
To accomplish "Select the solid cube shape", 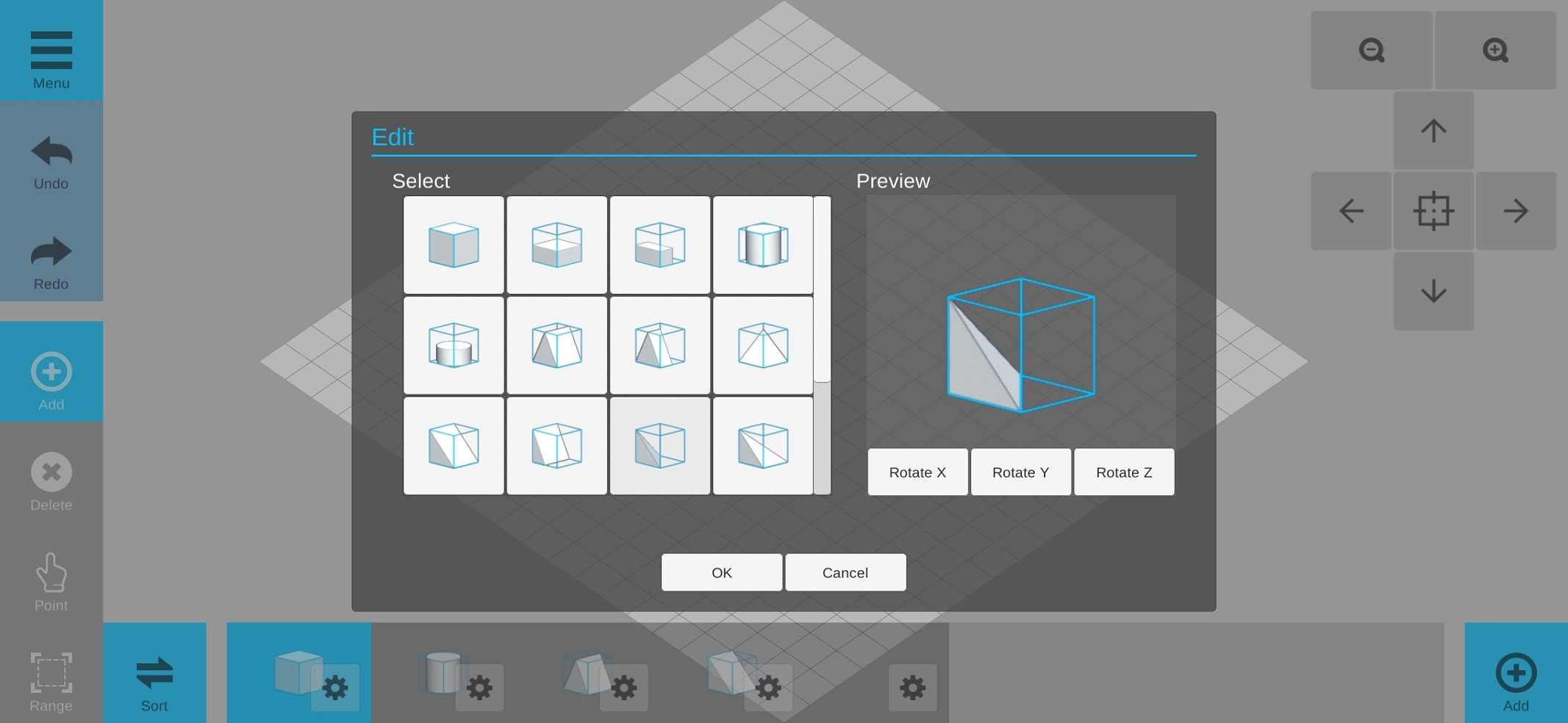I will point(454,245).
